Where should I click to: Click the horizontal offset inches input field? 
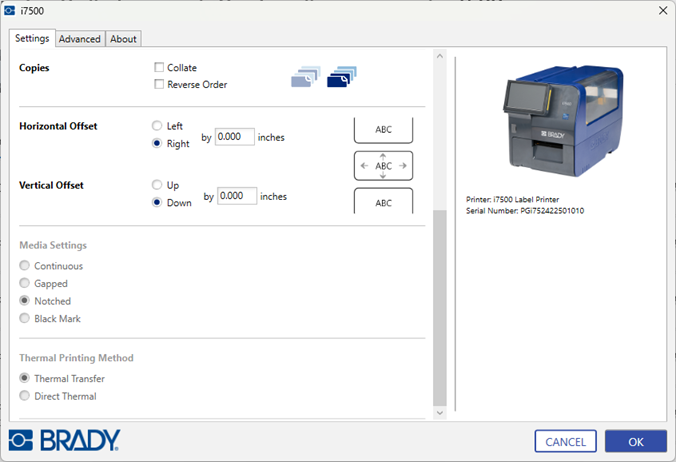[x=235, y=137]
